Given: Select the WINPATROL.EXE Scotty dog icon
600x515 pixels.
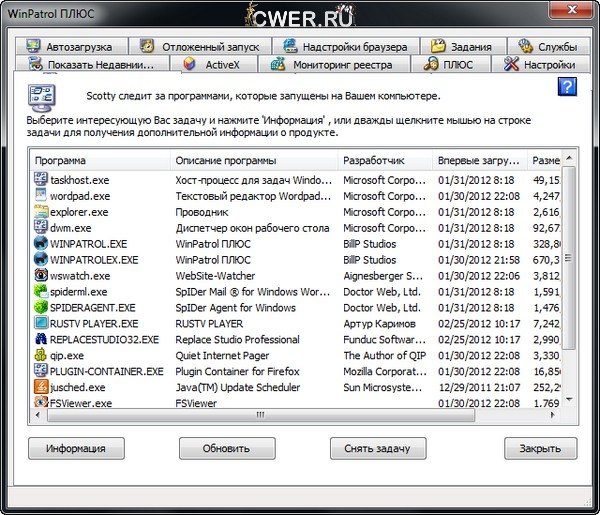Looking at the screenshot, I should coord(41,243).
